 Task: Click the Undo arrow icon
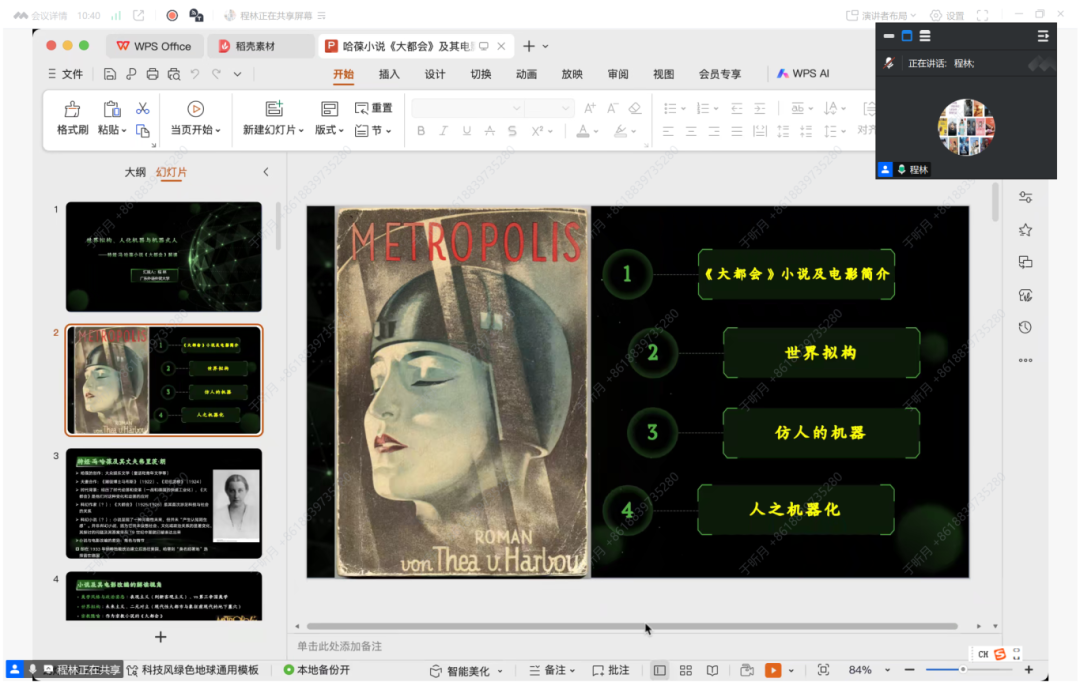pos(195,74)
